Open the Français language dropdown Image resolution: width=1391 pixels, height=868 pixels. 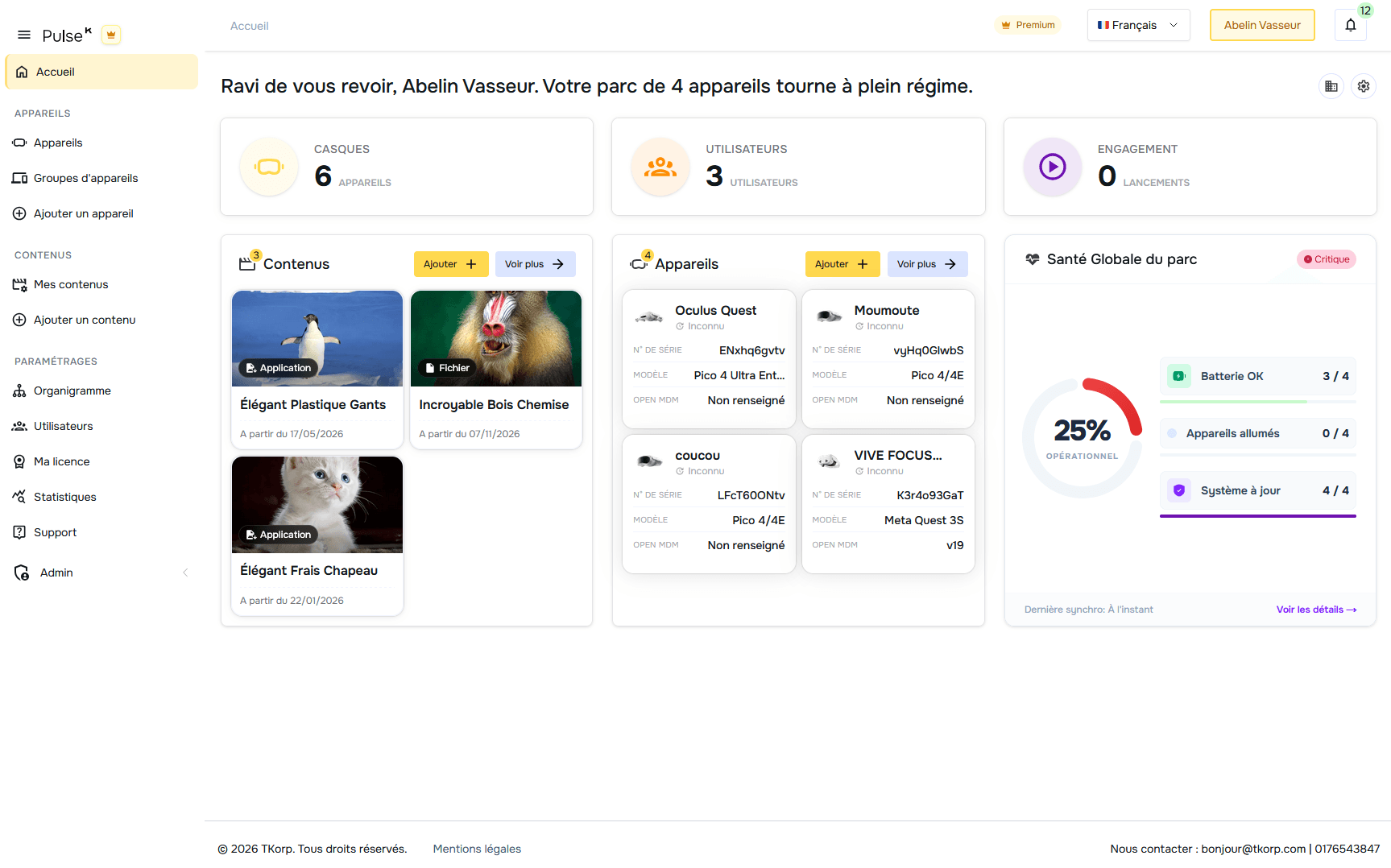tap(1137, 25)
